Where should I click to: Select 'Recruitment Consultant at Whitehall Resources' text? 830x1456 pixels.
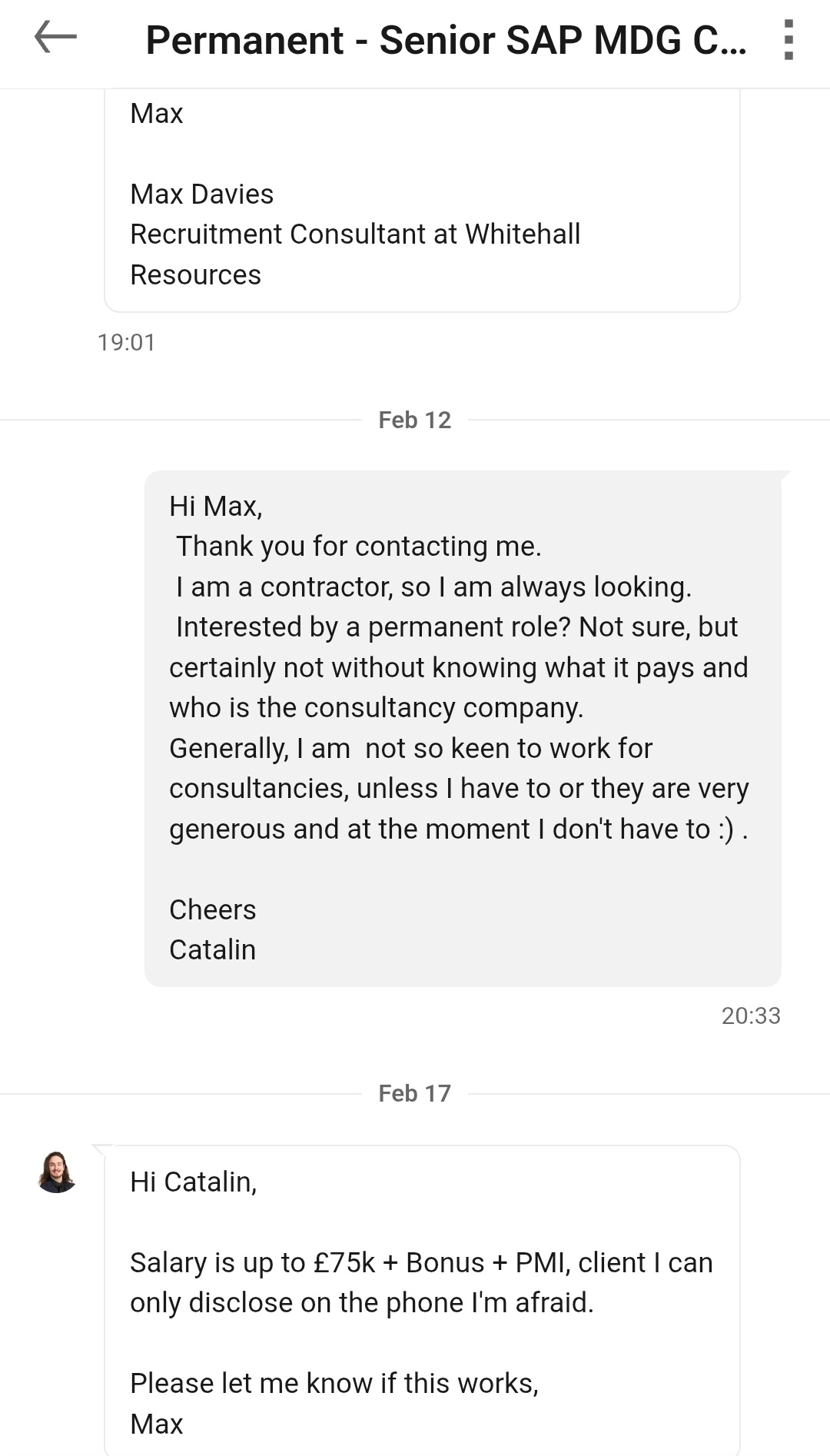point(354,254)
